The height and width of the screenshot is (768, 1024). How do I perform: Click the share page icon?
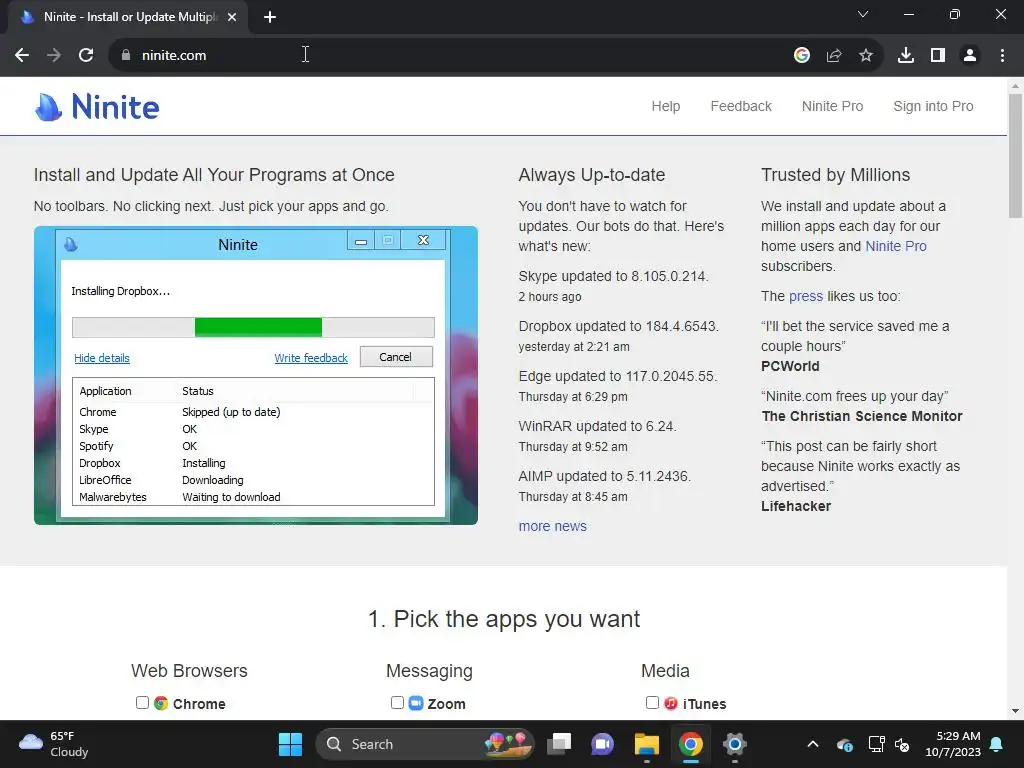click(x=834, y=55)
